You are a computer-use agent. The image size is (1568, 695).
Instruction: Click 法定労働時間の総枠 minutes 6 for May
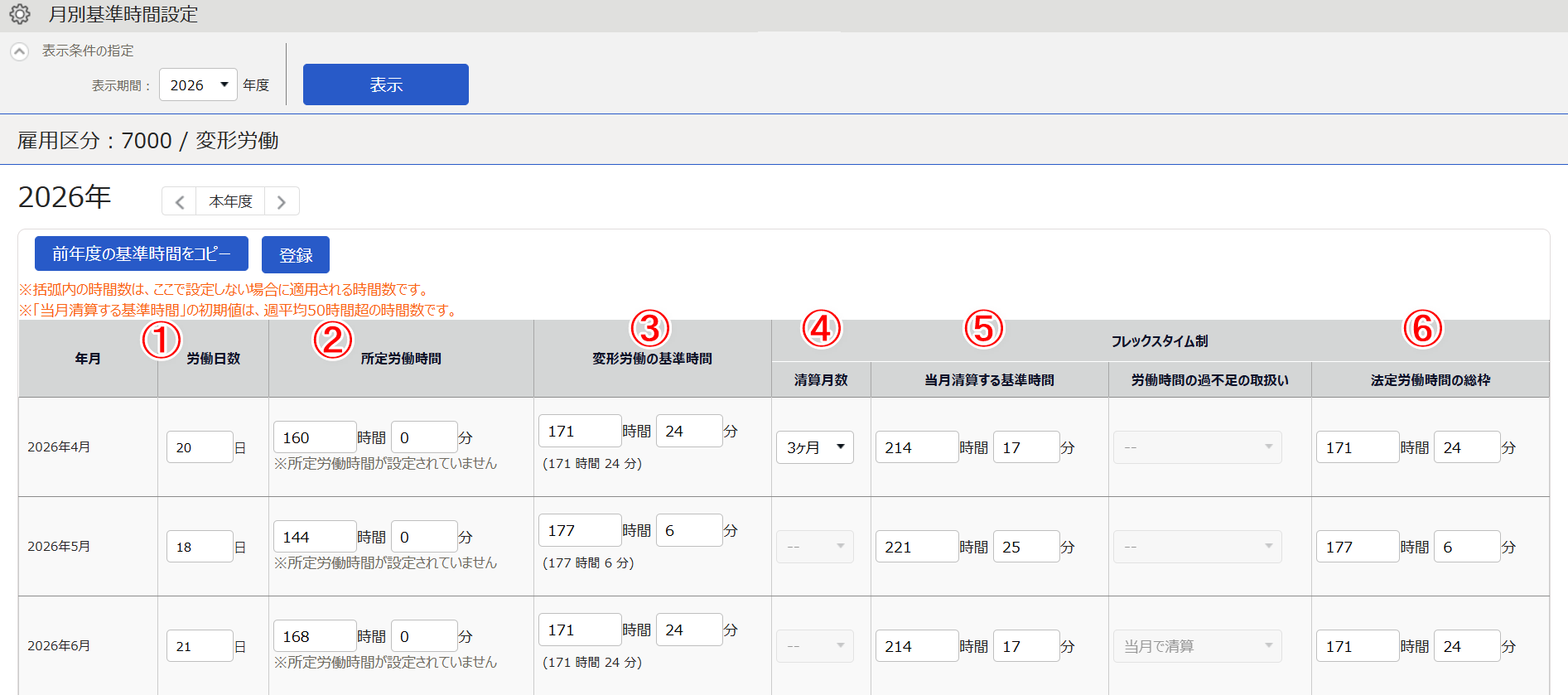pyautogui.click(x=1467, y=547)
